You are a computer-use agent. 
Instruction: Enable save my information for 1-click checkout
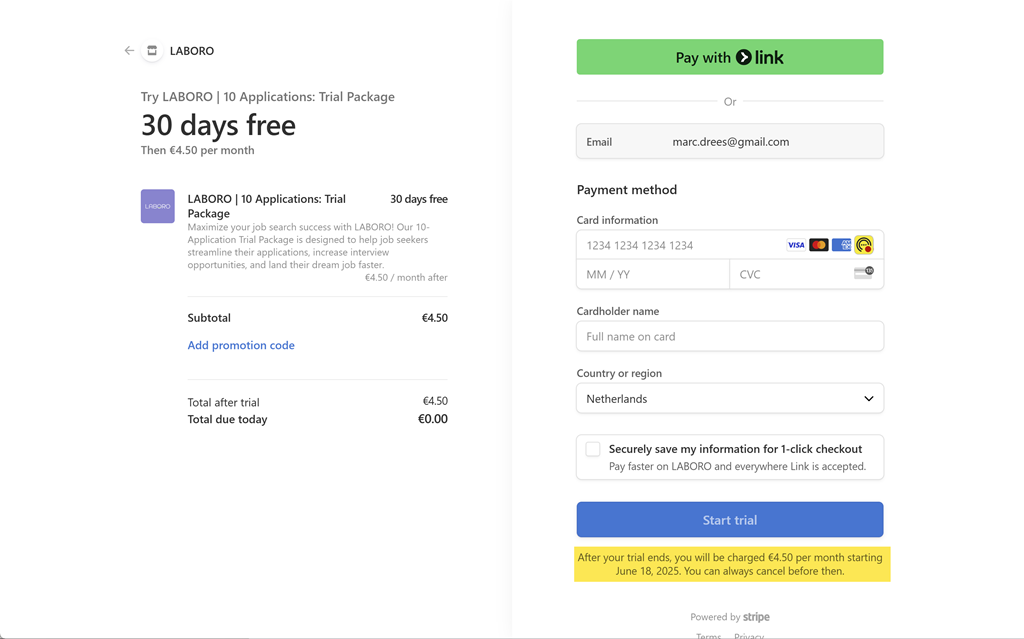(x=593, y=450)
